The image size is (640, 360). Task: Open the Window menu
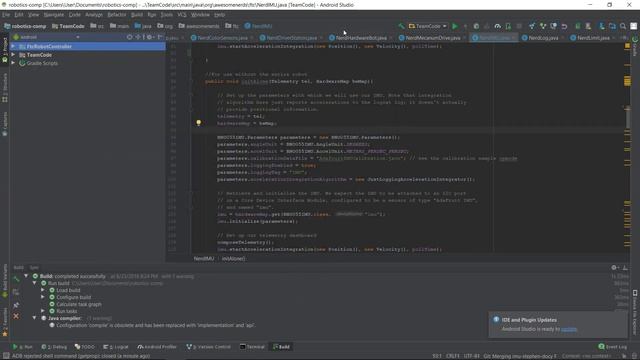[200, 15]
